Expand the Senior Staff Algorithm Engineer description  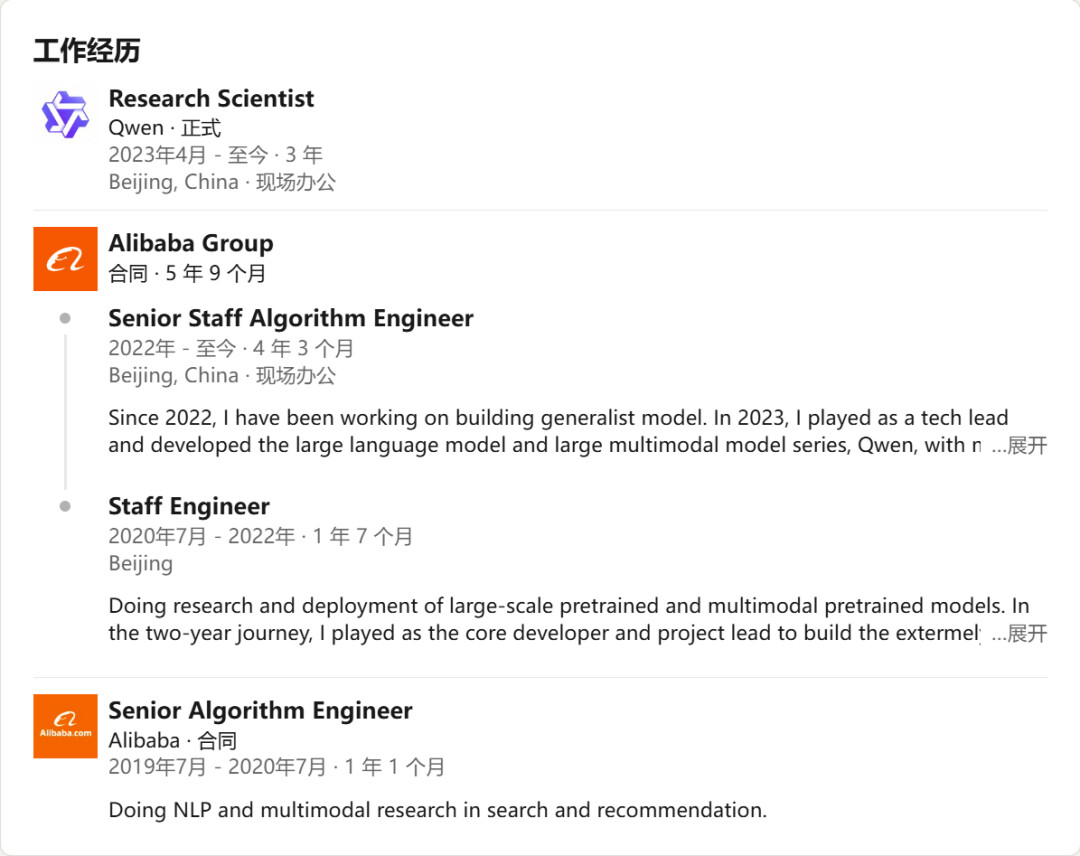pyautogui.click(x=1019, y=446)
